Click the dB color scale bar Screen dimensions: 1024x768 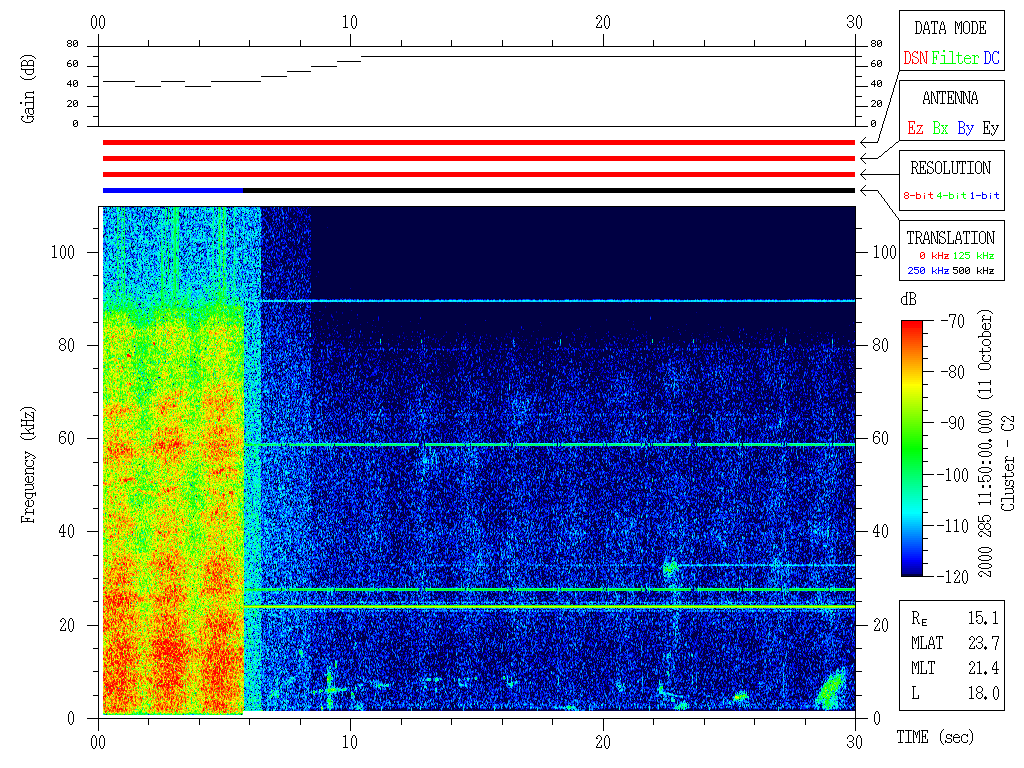(912, 447)
